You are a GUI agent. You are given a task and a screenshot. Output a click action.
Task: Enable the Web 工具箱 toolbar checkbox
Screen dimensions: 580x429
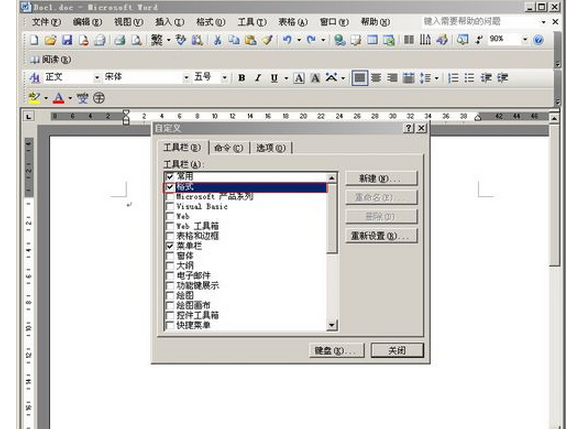tap(170, 226)
